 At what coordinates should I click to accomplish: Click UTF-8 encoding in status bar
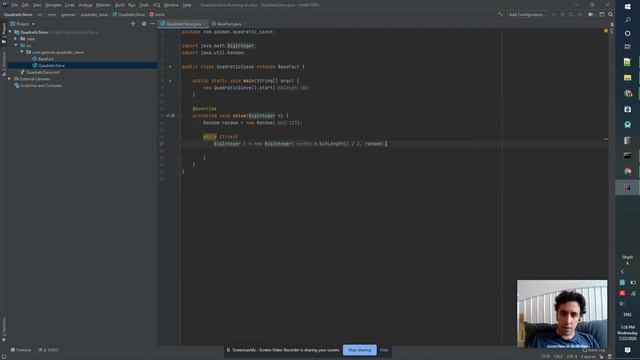pyautogui.click(x=571, y=357)
